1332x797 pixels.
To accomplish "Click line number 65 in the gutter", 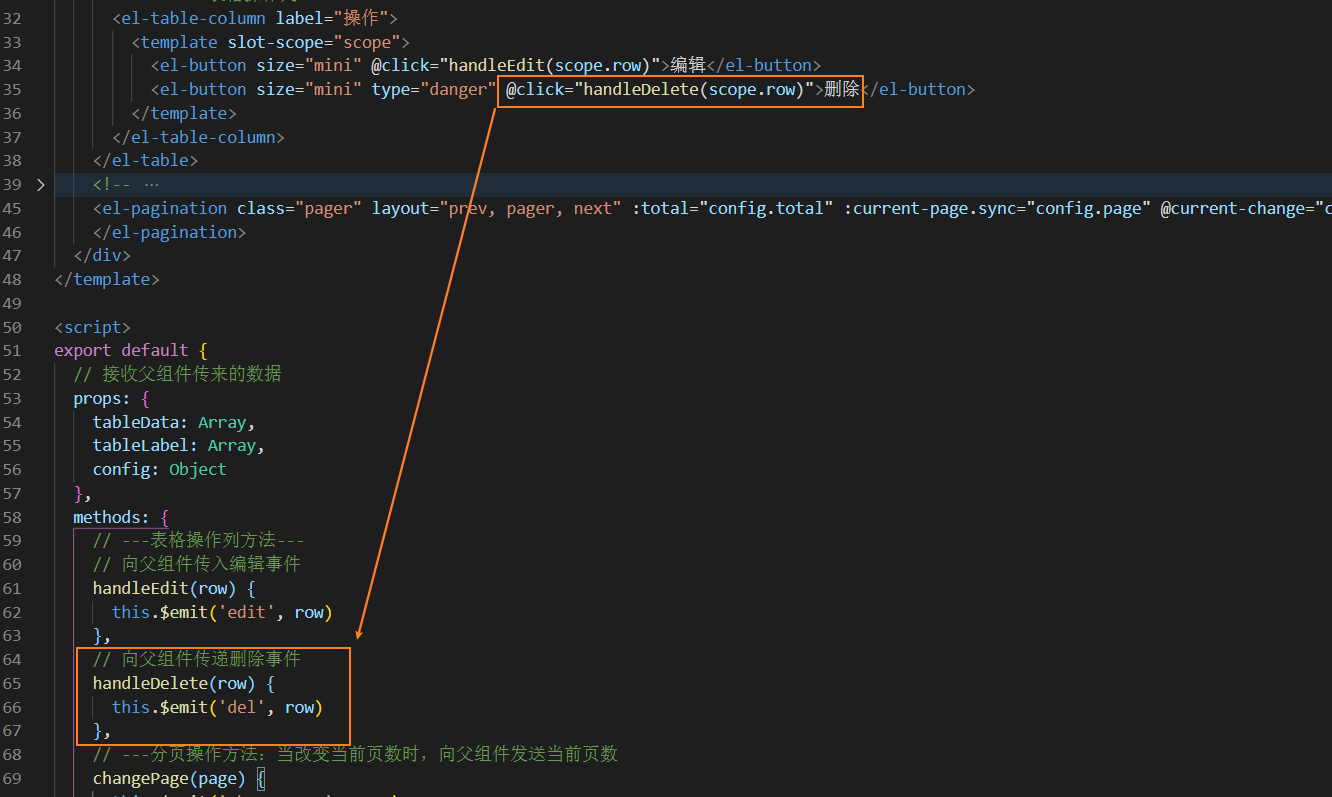I will click(12, 683).
